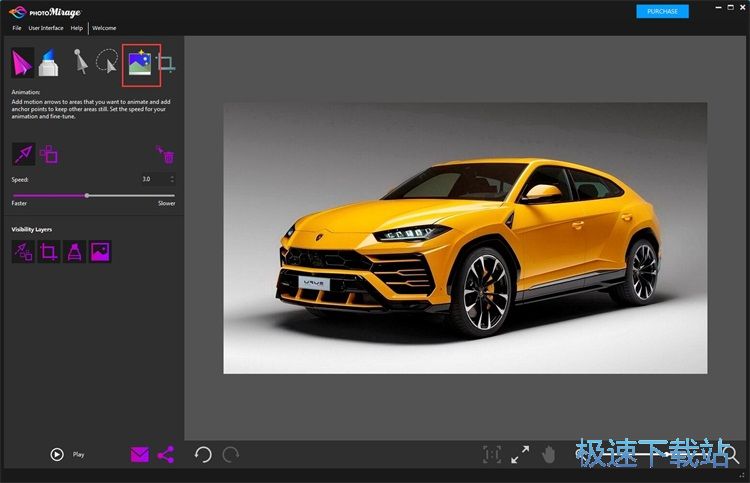Open the Help menu
750x483 pixels.
pos(77,28)
